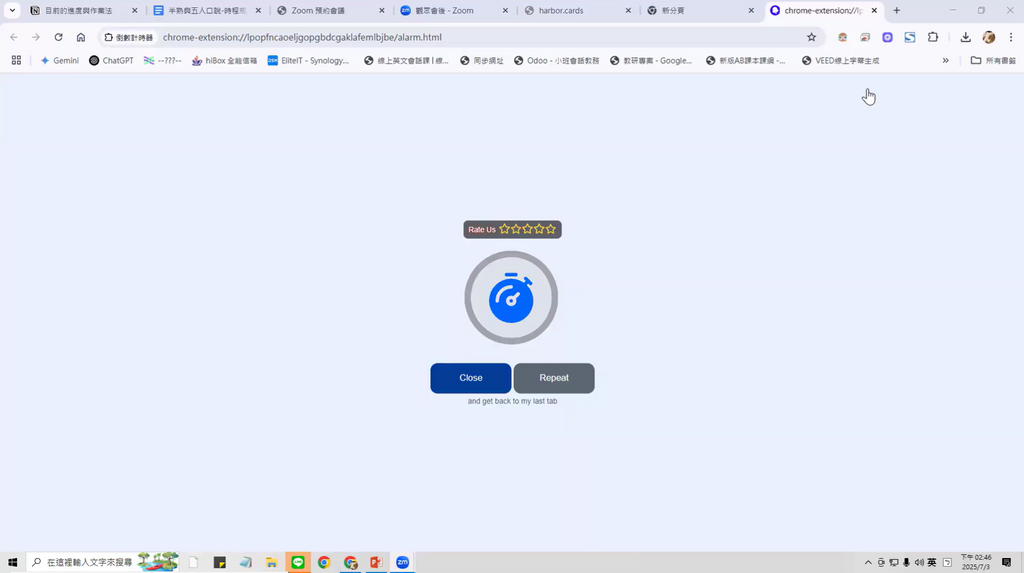Switch to the Zoom 預約會議 tab
The width and height of the screenshot is (1024, 573).
pos(330,10)
